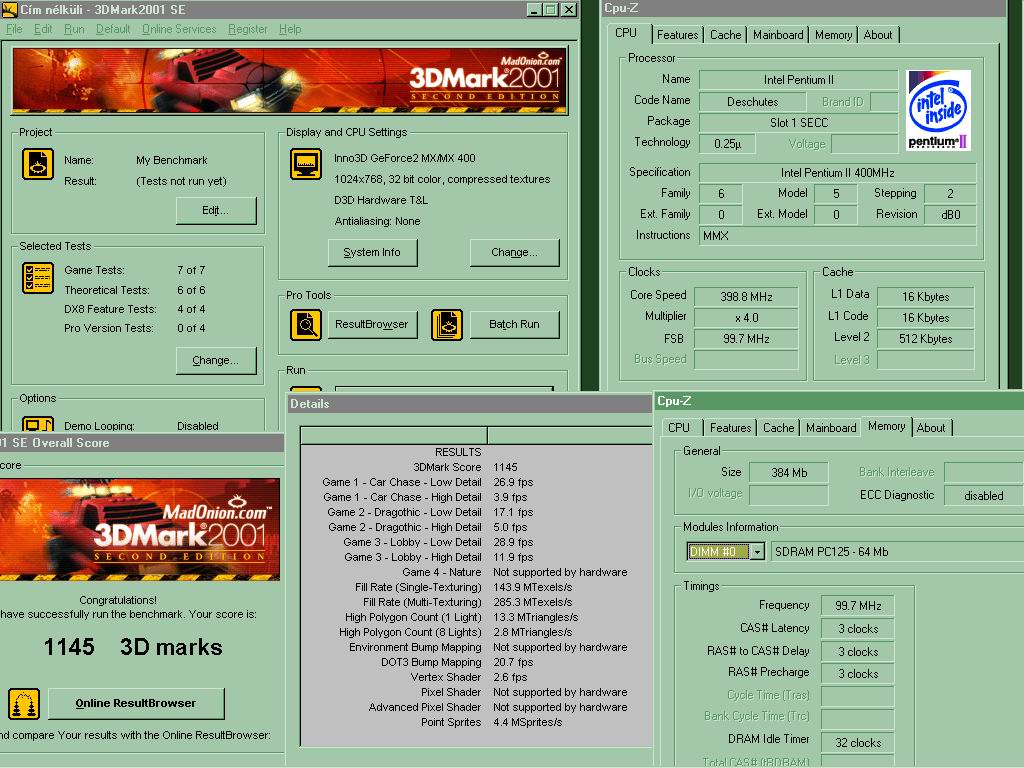Click the Core Speed 398.8 MHz field

(746, 297)
